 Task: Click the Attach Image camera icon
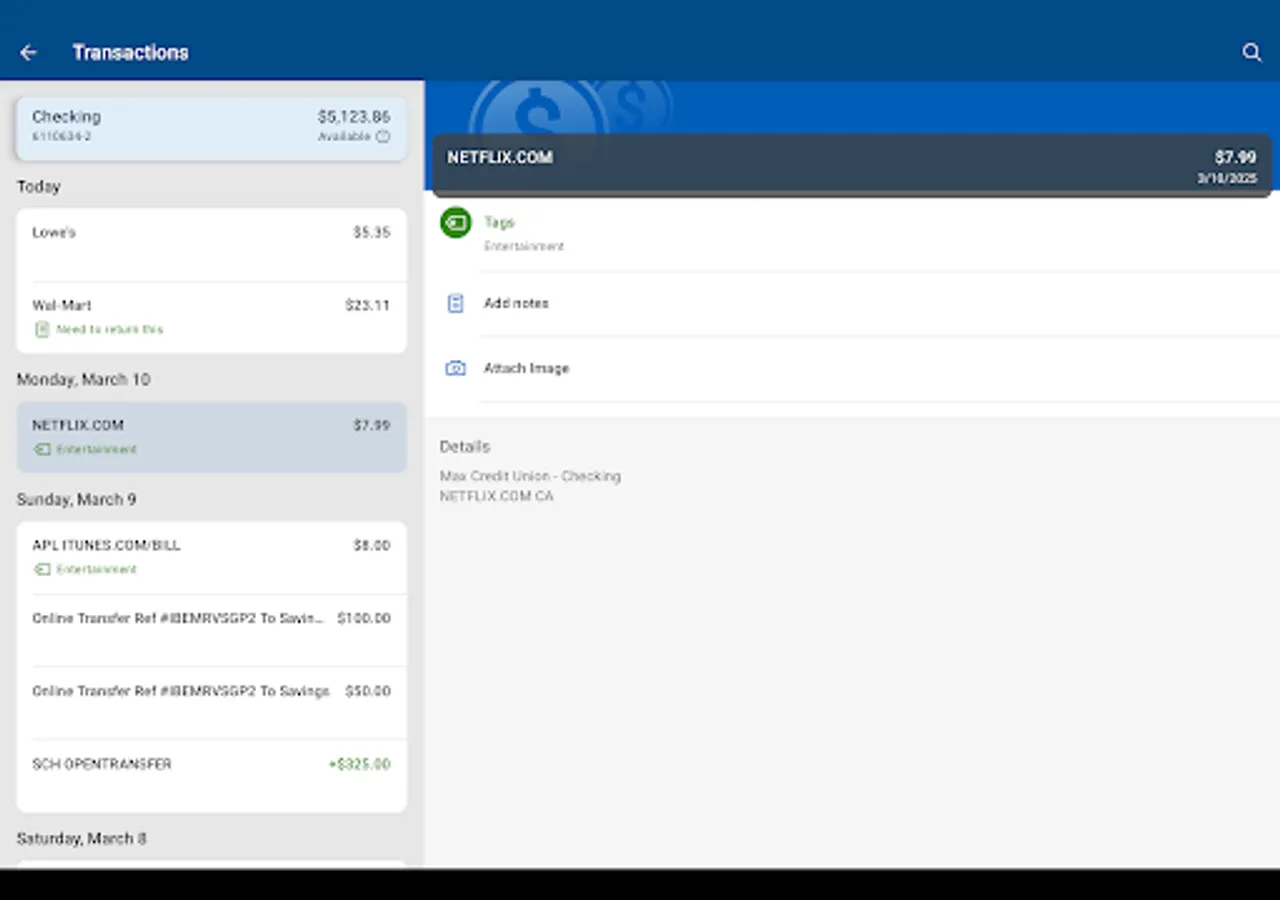click(x=455, y=368)
